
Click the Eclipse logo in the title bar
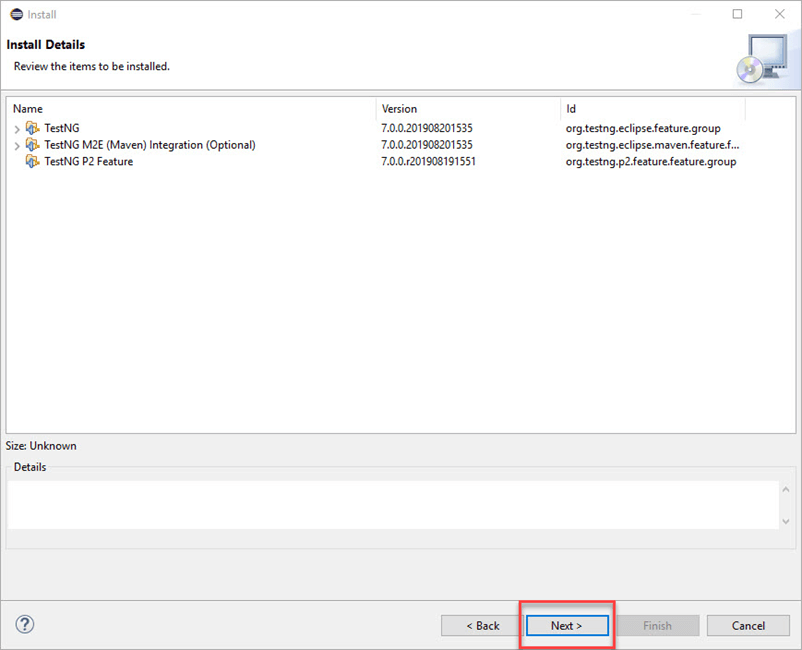[x=12, y=15]
